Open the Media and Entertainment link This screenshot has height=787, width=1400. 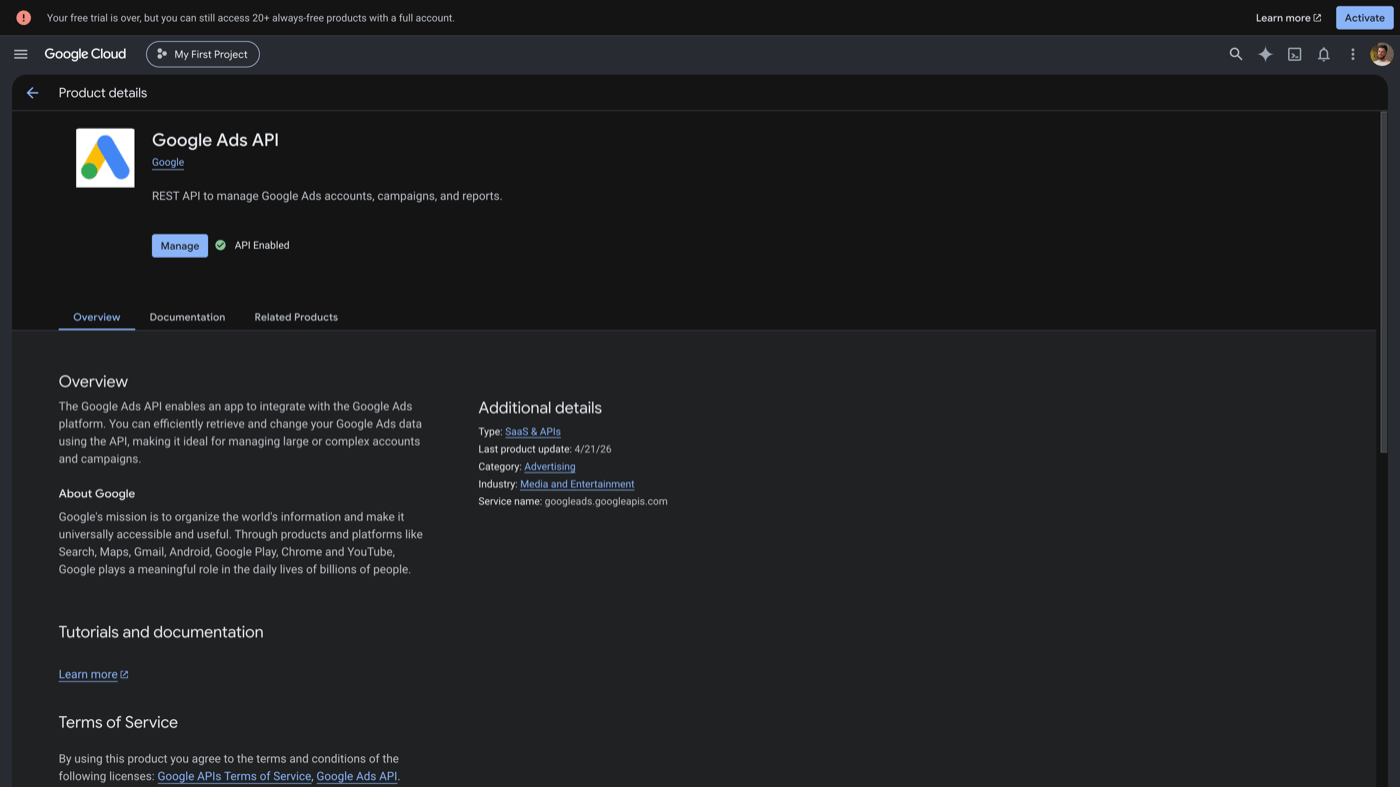click(577, 484)
